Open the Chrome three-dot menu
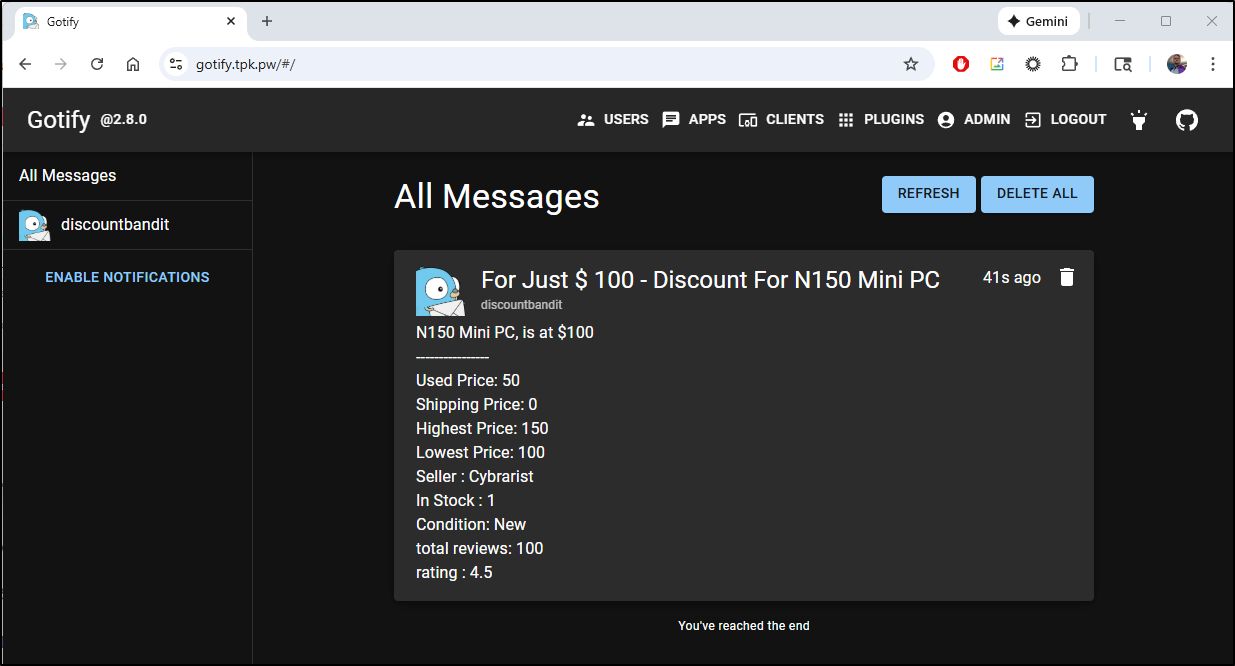1235x666 pixels. pyautogui.click(x=1212, y=64)
